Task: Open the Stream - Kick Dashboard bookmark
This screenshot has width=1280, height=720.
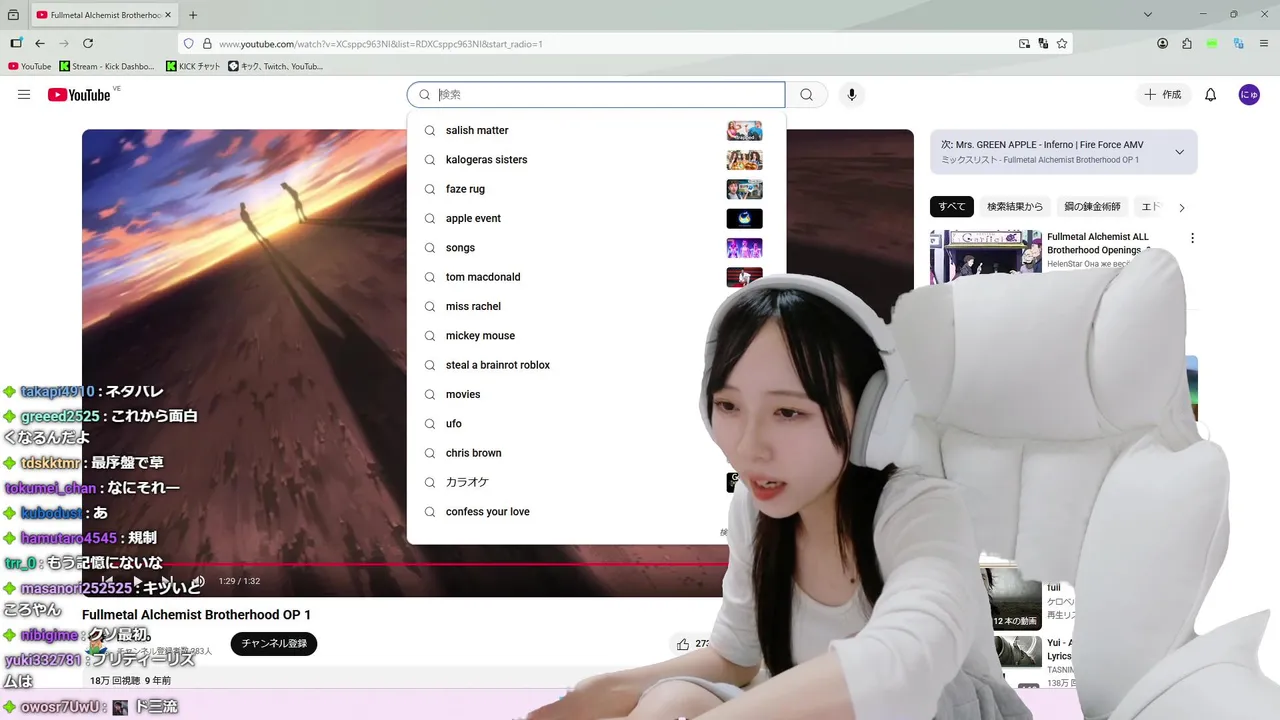Action: click(x=107, y=66)
